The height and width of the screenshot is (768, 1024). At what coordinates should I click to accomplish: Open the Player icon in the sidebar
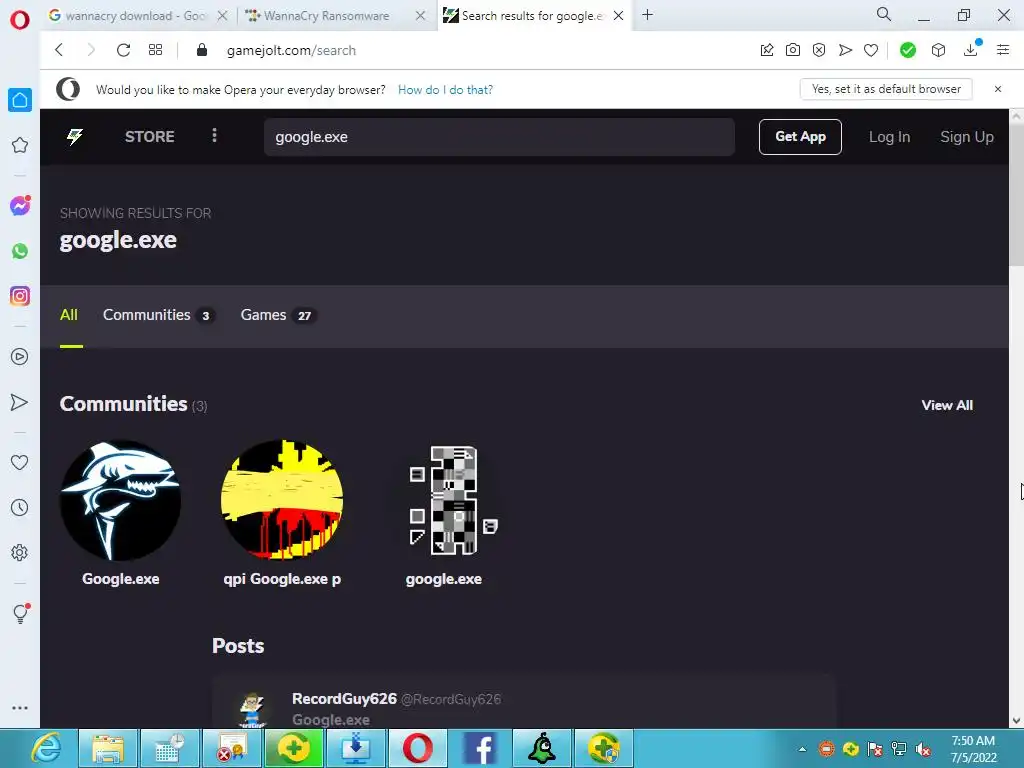[x=20, y=357]
